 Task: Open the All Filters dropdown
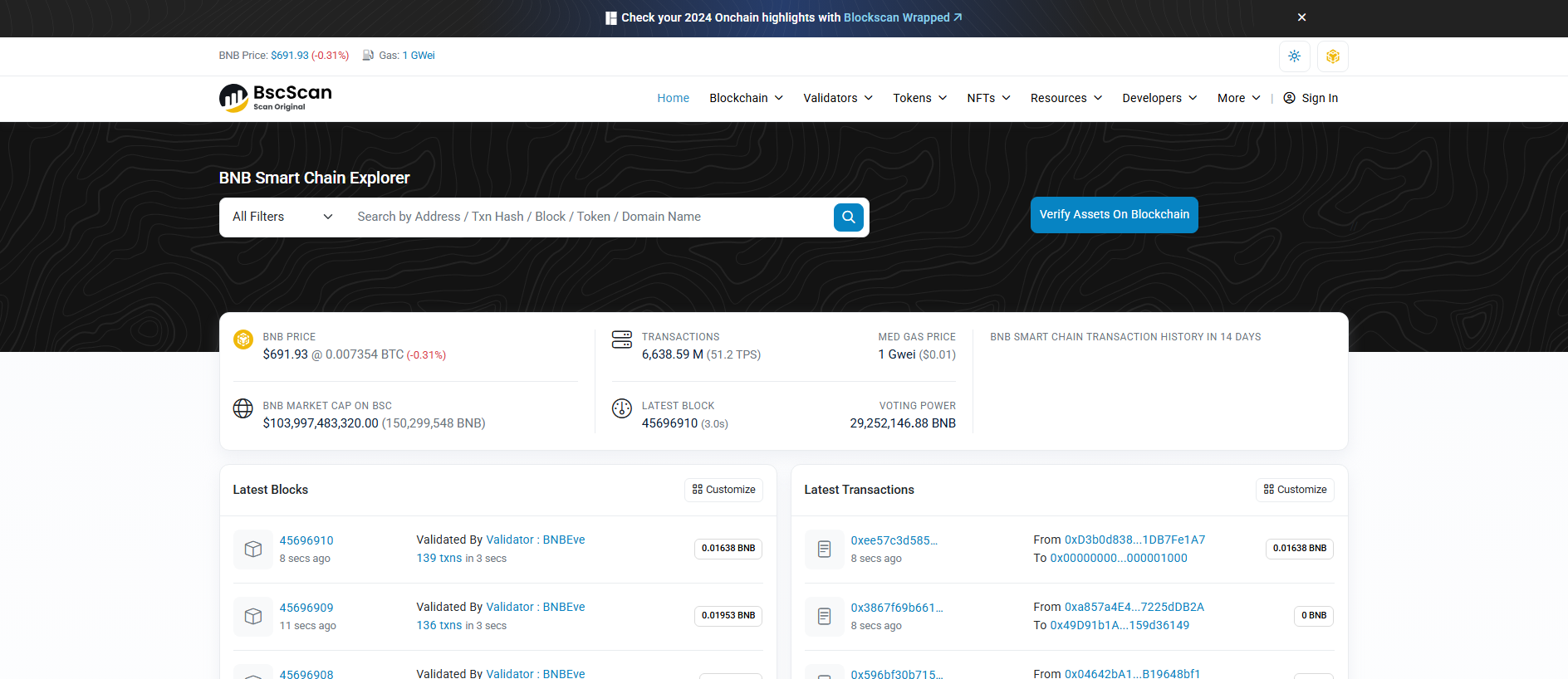point(283,217)
